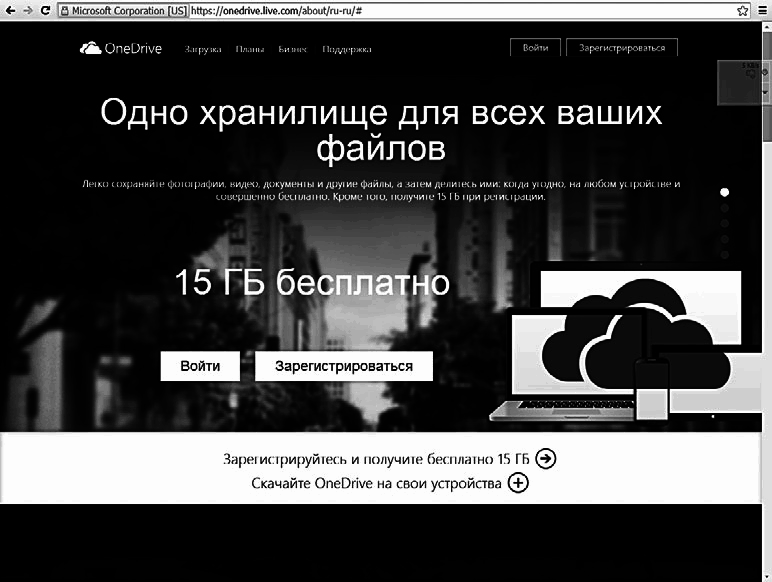Screen dimensions: 772x582
Task: Open the Загрузка navigation item
Action: coord(203,49)
